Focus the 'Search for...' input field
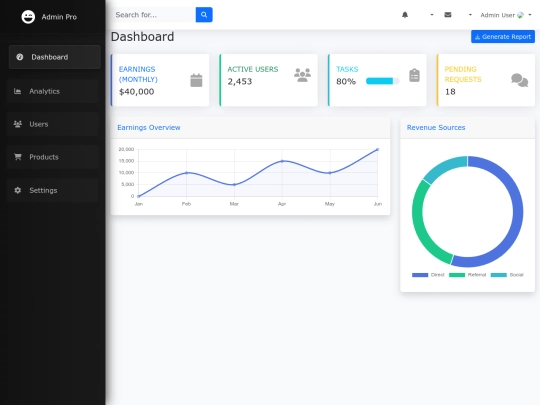This screenshot has height=405, width=540. [x=154, y=15]
